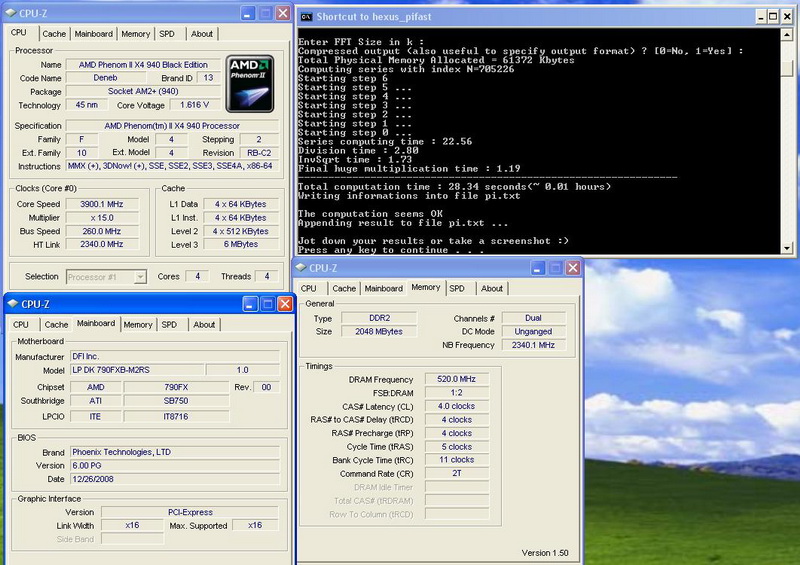This screenshot has height=565, width=800.
Task: Click the BIOS date 12/26/2008
Action: pyautogui.click(x=175, y=479)
